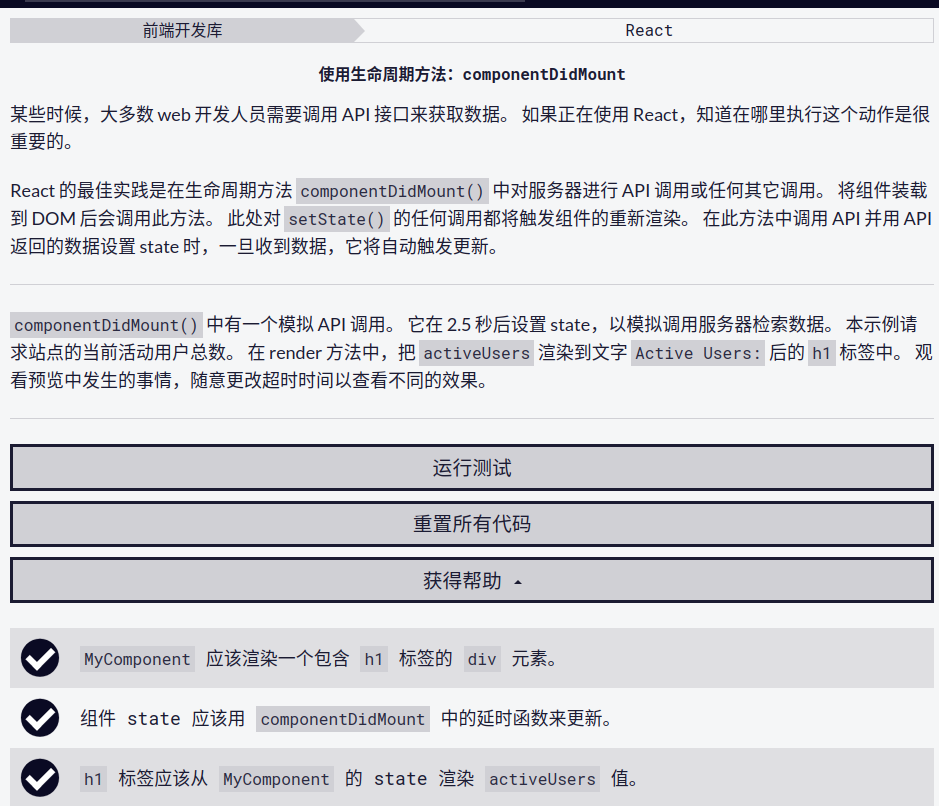Switch to the React breadcrumb section

[648, 30]
